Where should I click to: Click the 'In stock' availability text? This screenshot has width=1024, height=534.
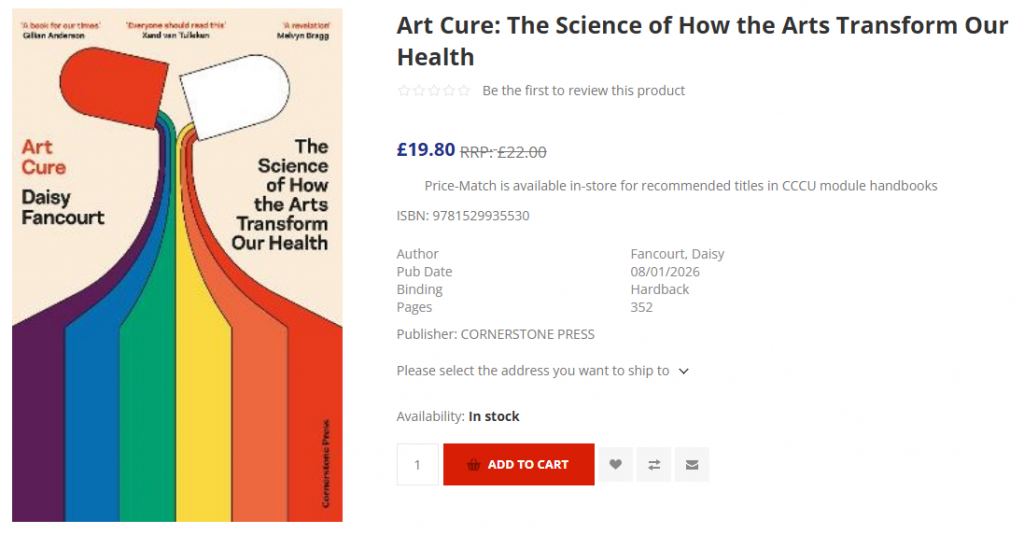click(x=494, y=417)
